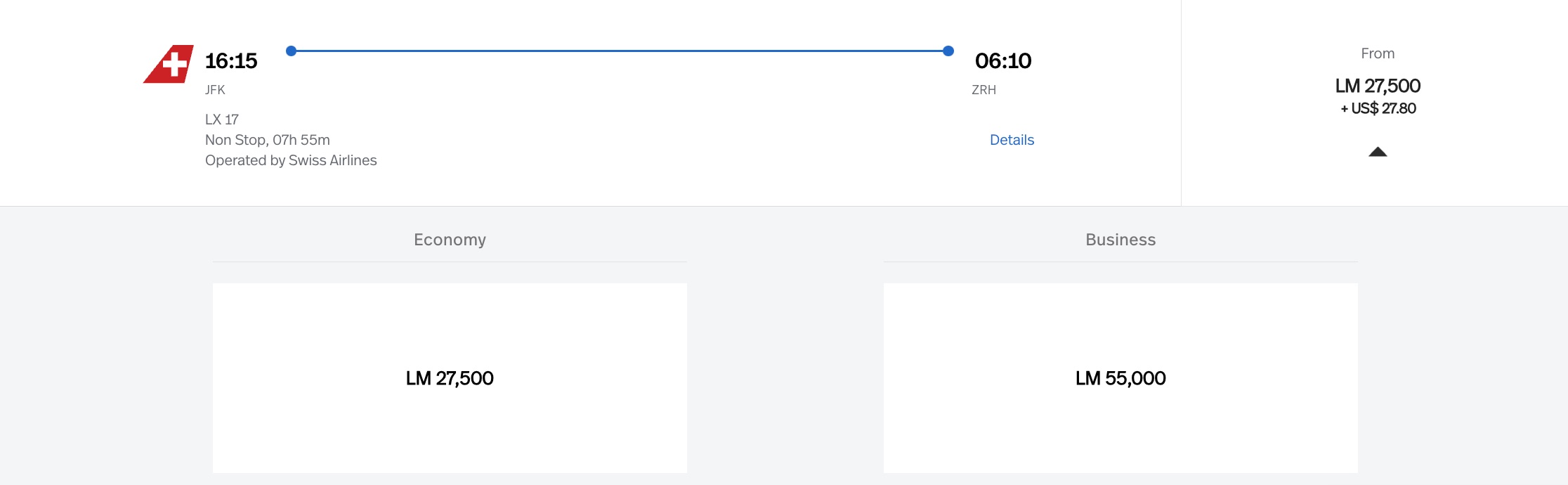Click the arrival dot on route line
The image size is (1568, 485).
click(x=948, y=51)
